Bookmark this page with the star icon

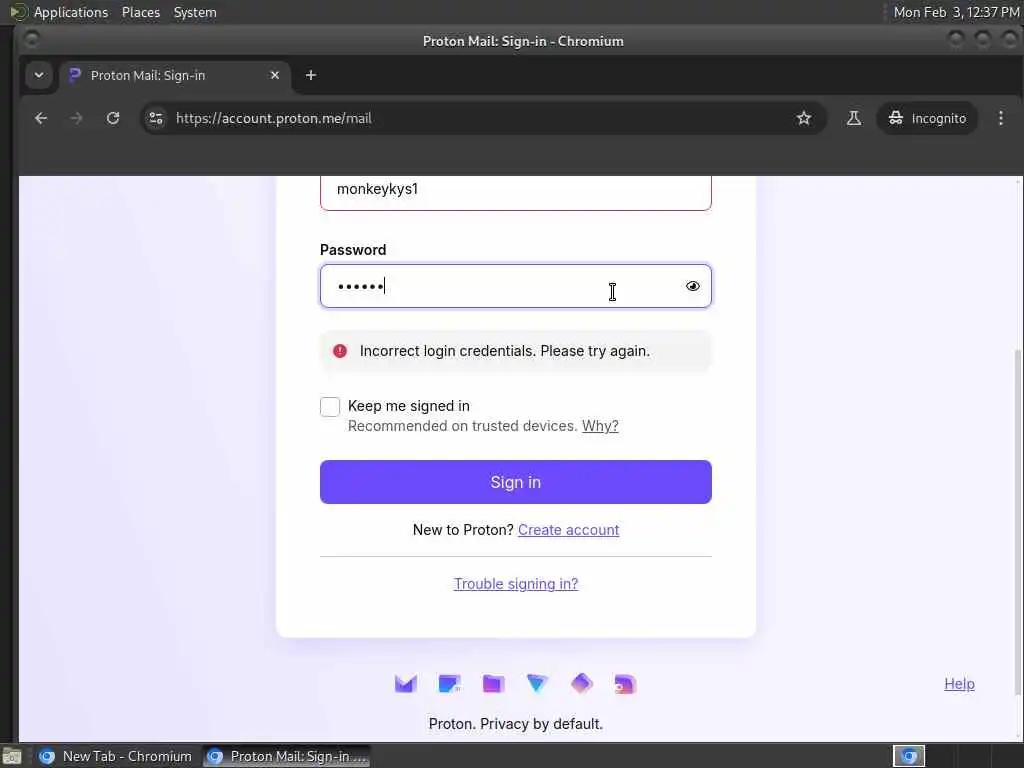(804, 118)
